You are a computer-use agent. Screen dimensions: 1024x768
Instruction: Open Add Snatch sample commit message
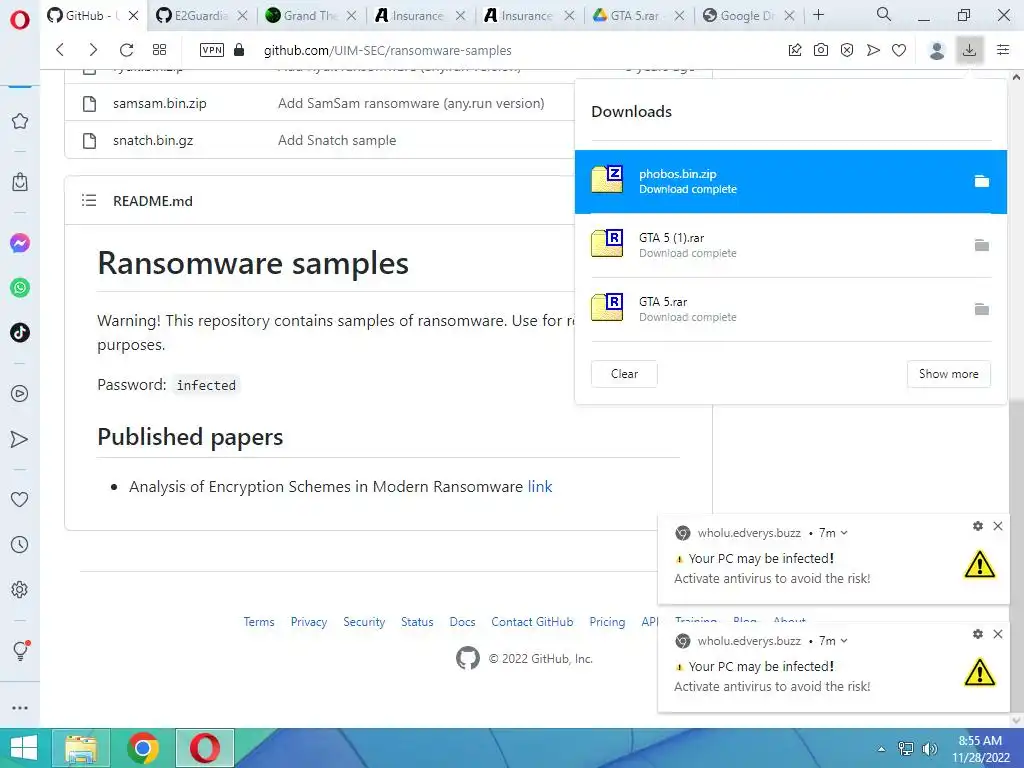pyautogui.click(x=337, y=140)
